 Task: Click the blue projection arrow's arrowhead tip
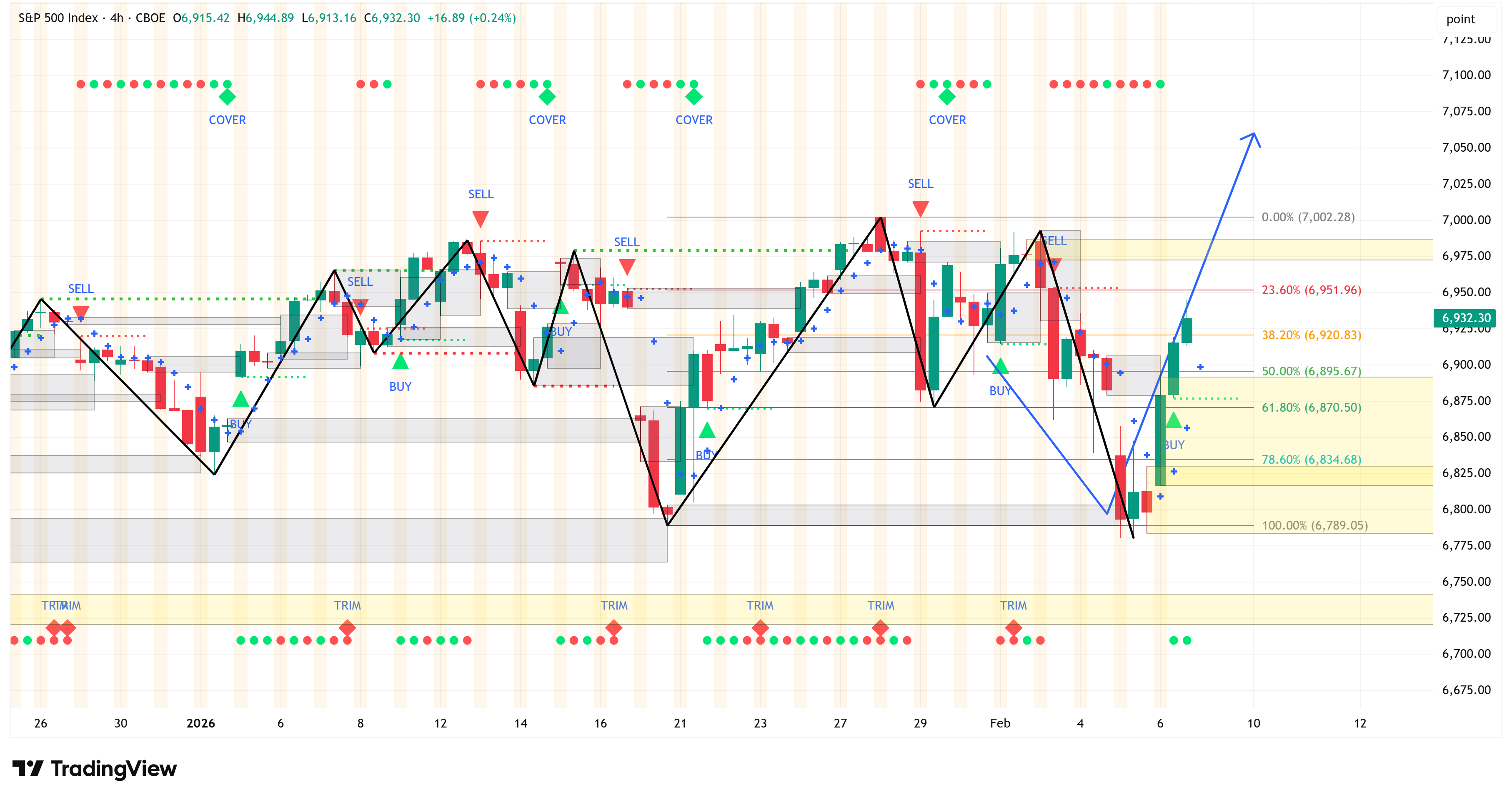click(1254, 135)
